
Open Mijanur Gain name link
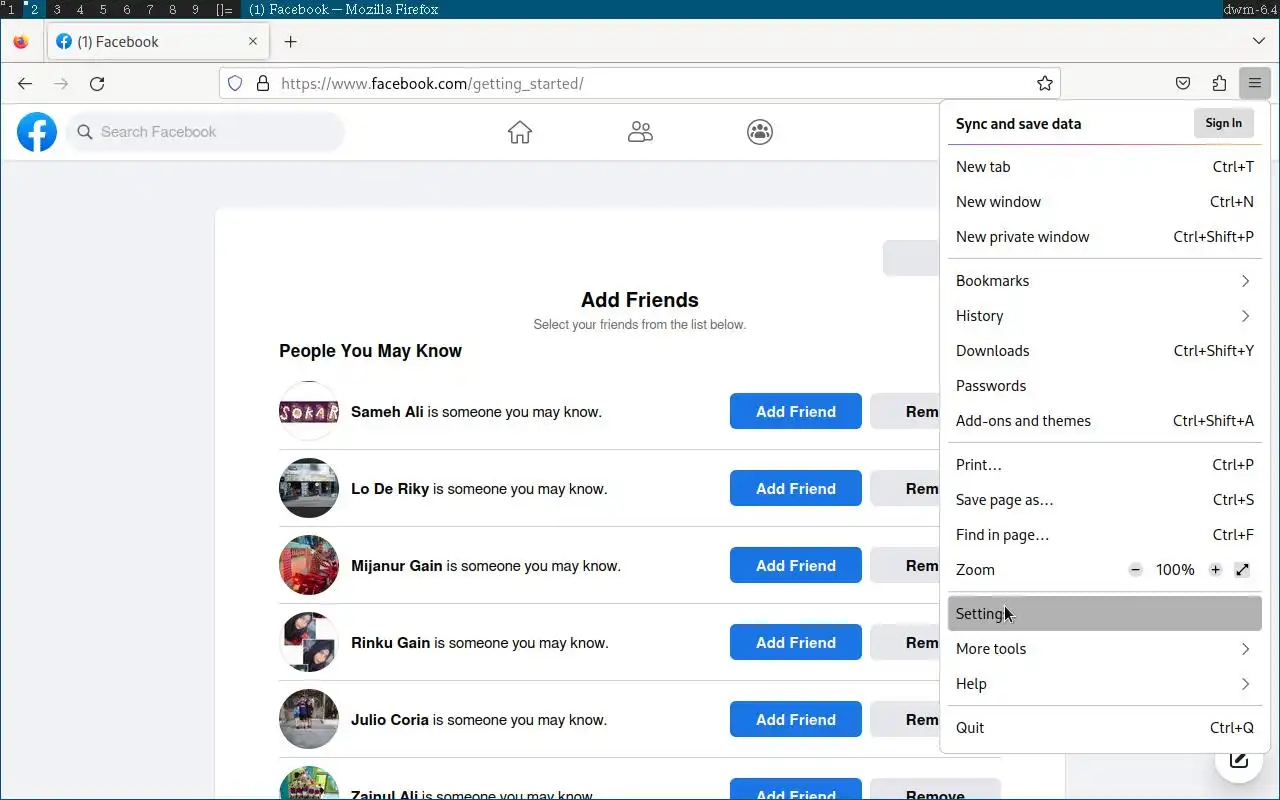pos(396,566)
